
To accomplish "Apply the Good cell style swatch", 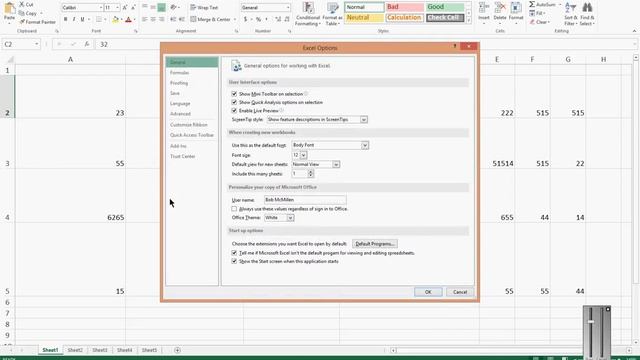I will 445,7.
